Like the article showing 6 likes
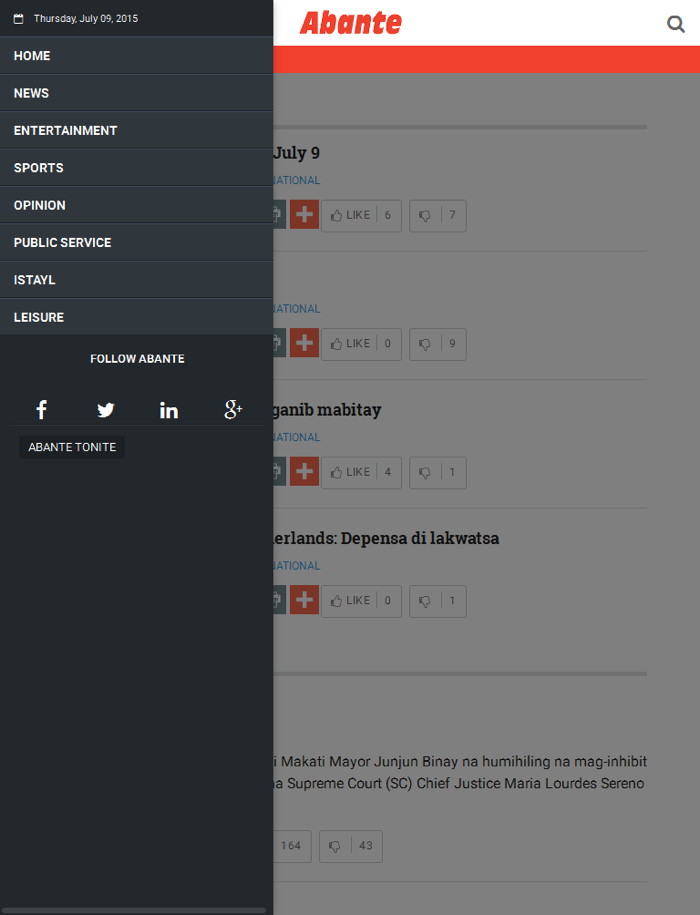 pos(361,216)
